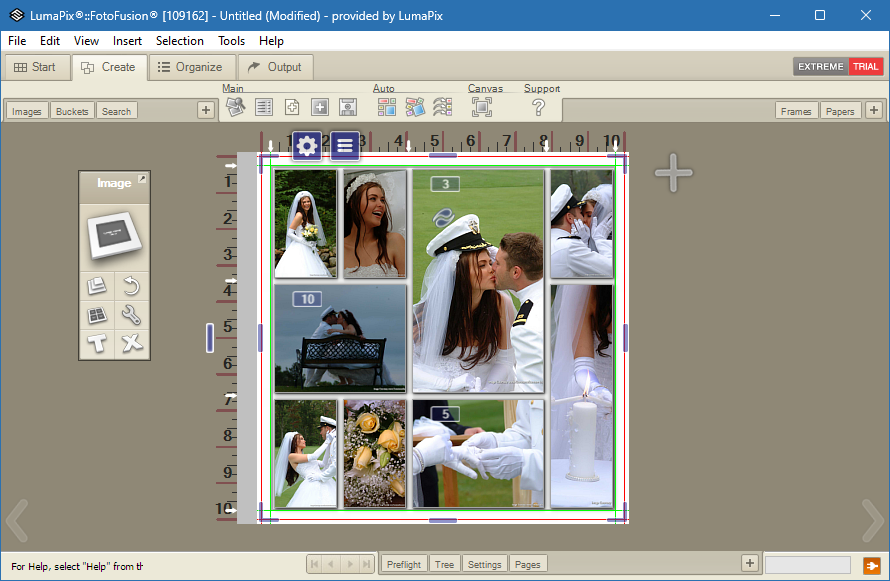
Task: Run the first Auto layout grid icon
Action: (x=387, y=107)
